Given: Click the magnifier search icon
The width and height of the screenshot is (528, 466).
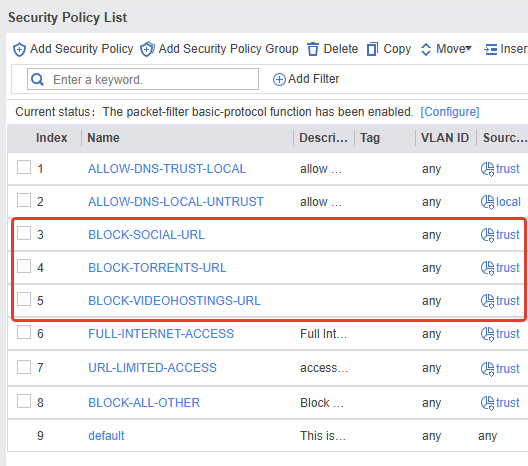Looking at the screenshot, I should point(37,79).
